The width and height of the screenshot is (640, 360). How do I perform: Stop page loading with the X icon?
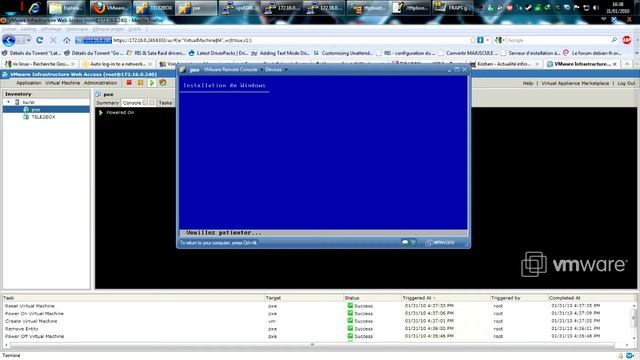(53, 40)
